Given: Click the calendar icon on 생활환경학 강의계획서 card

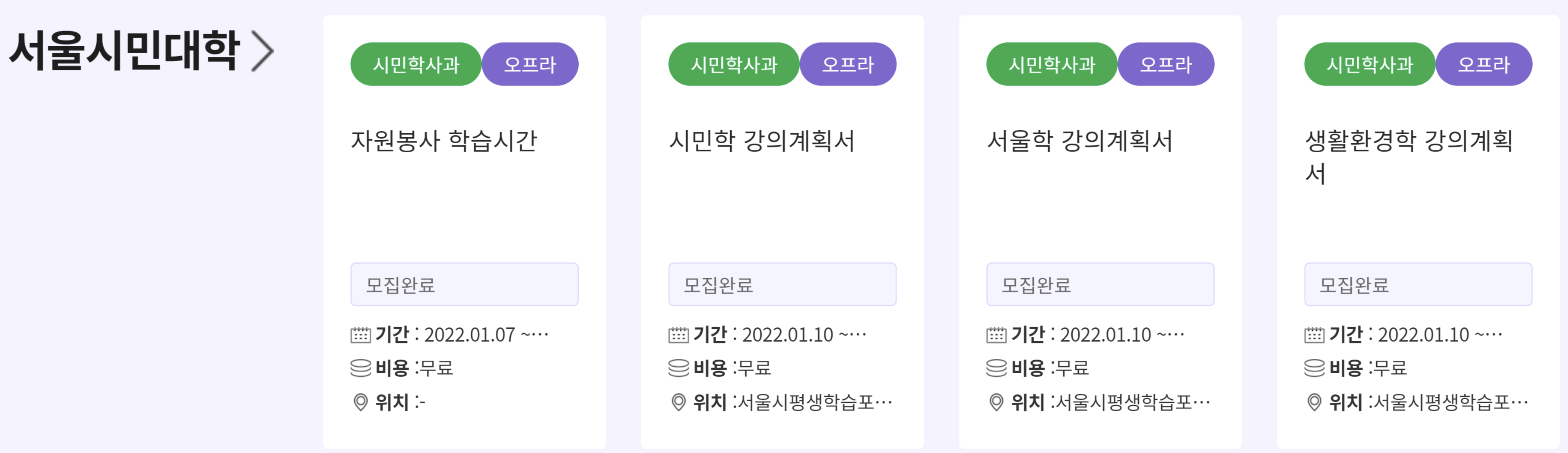Looking at the screenshot, I should (1314, 333).
